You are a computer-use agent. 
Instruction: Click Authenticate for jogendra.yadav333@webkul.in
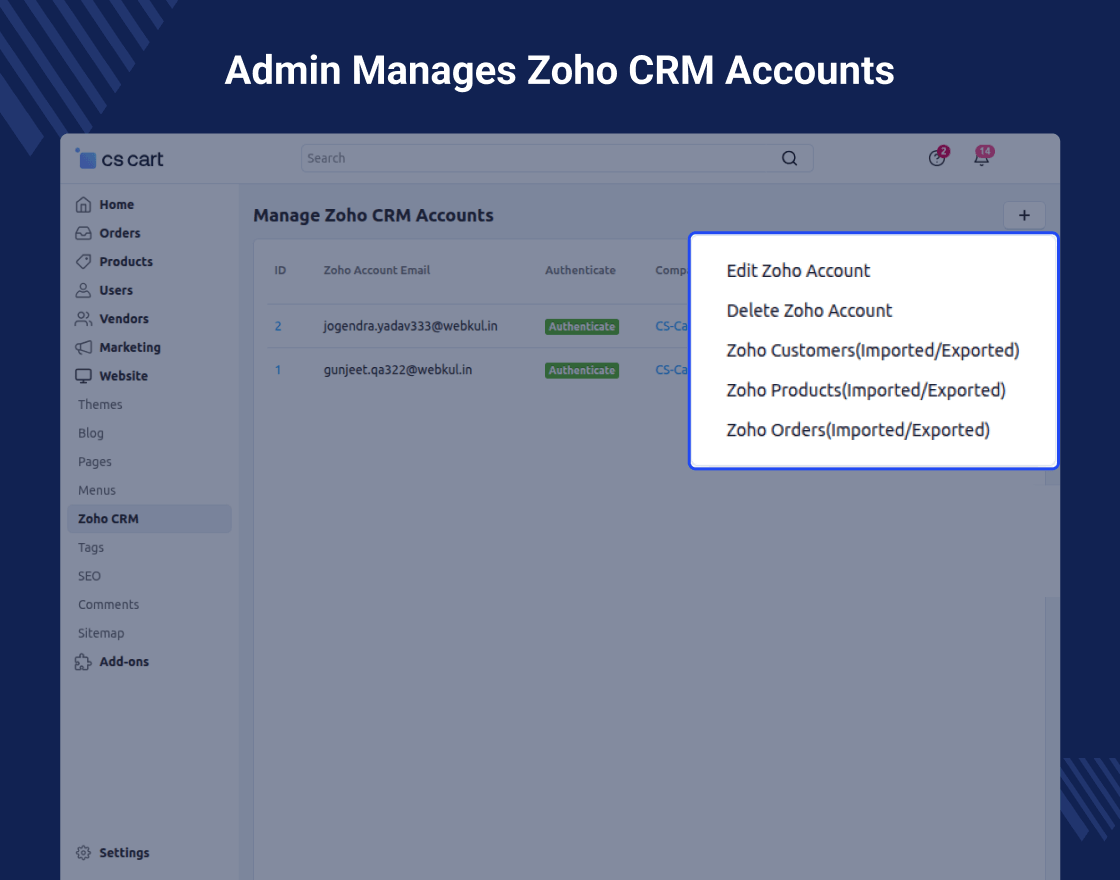pyautogui.click(x=581, y=327)
